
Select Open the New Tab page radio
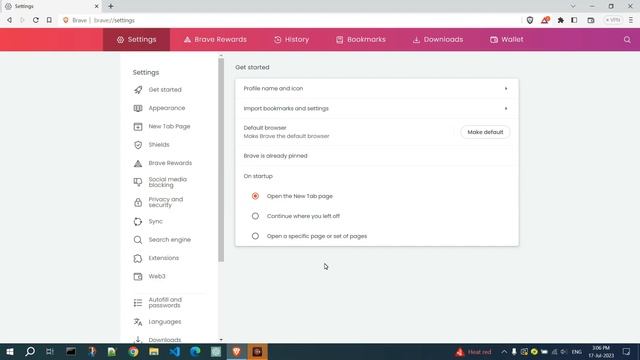coord(255,196)
